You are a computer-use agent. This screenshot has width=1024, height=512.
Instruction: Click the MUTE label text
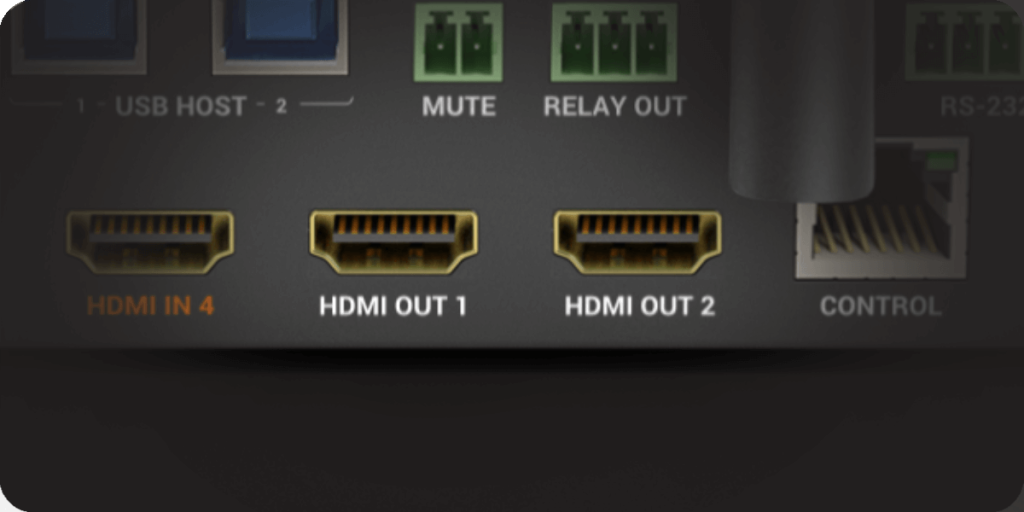pyautogui.click(x=458, y=106)
